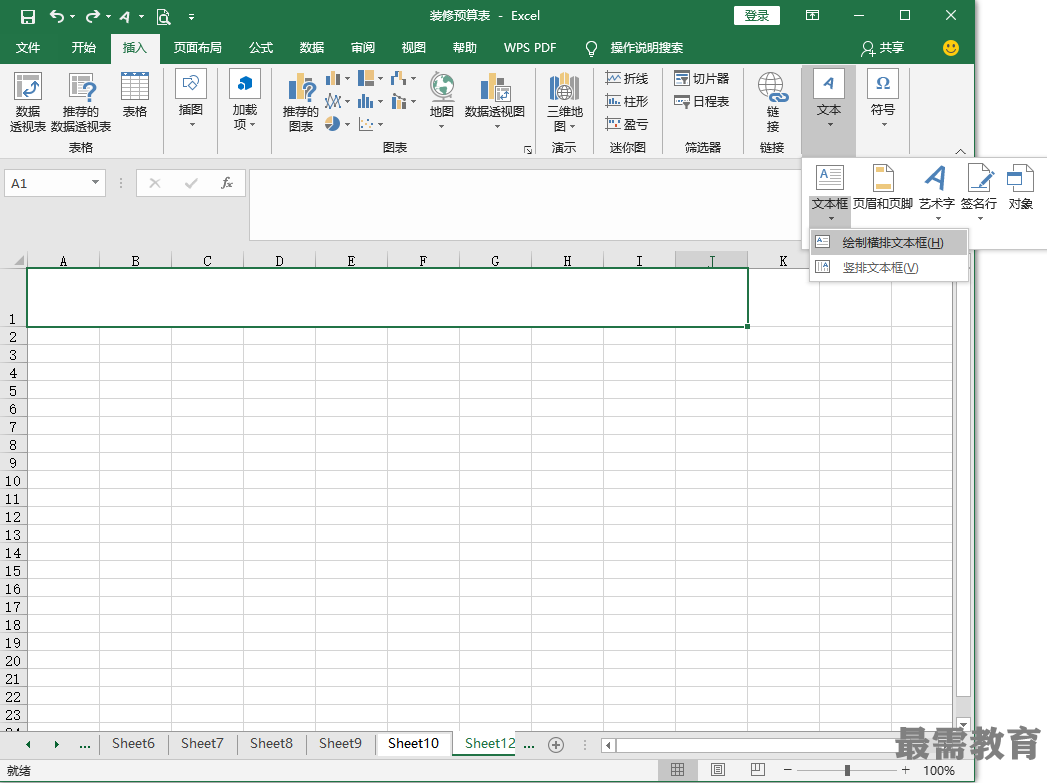This screenshot has width=1047, height=783.
Task: Click the Save icon in quick access toolbar
Action: [27, 17]
